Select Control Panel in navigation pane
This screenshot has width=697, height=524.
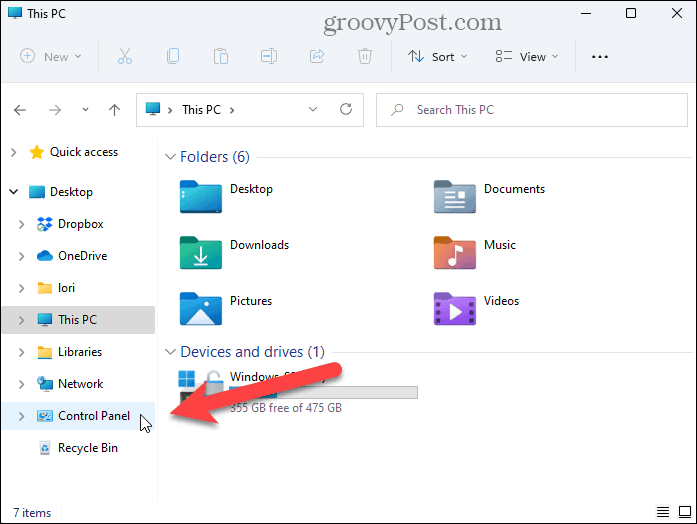(x=79, y=416)
